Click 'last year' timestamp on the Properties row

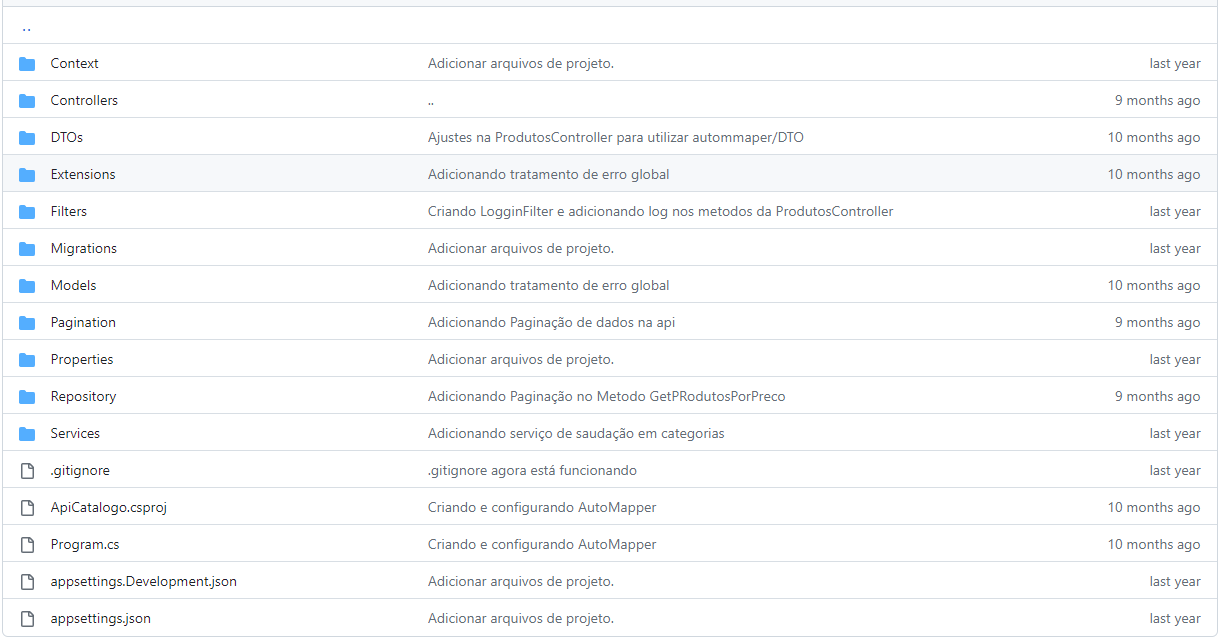[1174, 359]
